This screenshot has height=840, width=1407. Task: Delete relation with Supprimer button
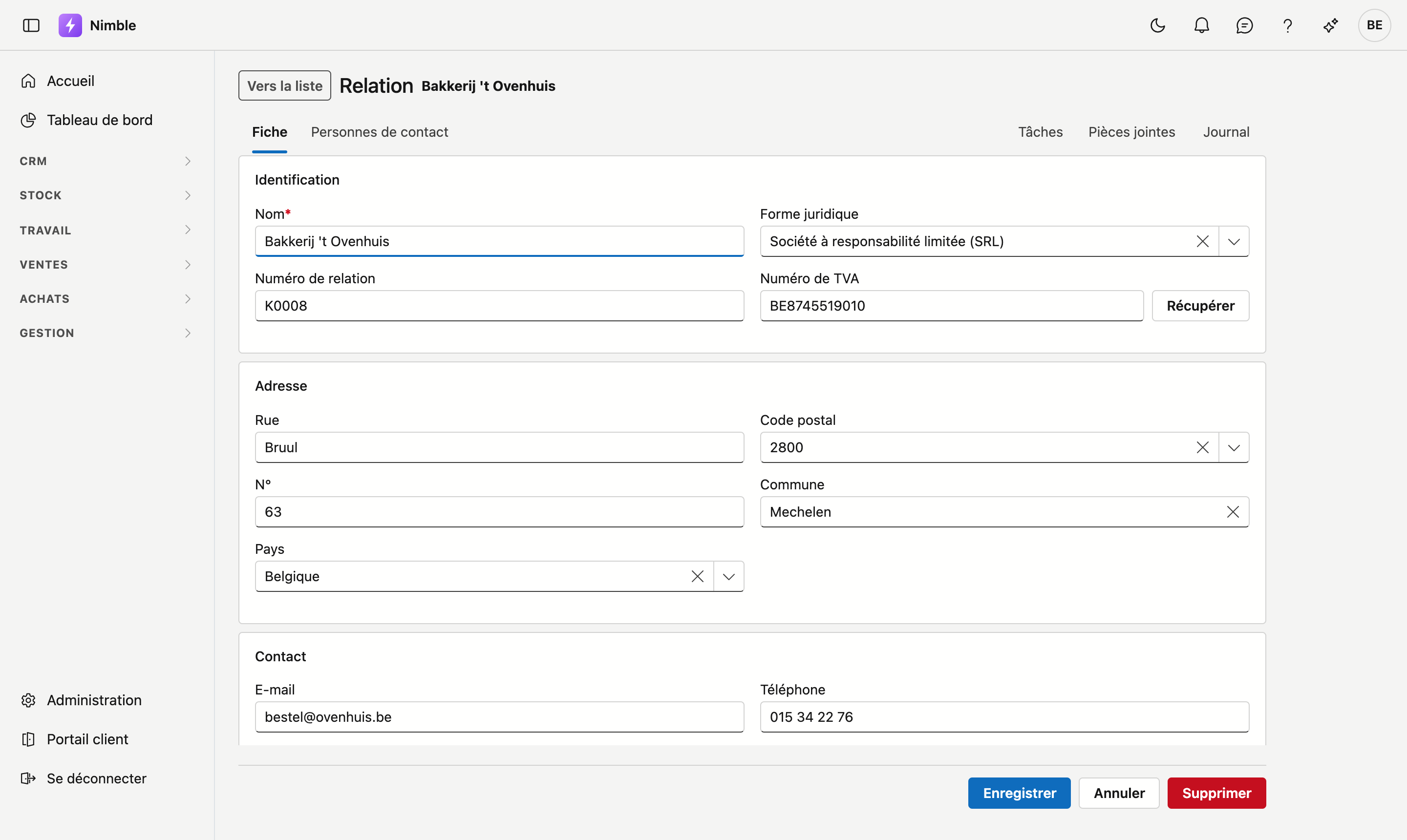coord(1216,793)
